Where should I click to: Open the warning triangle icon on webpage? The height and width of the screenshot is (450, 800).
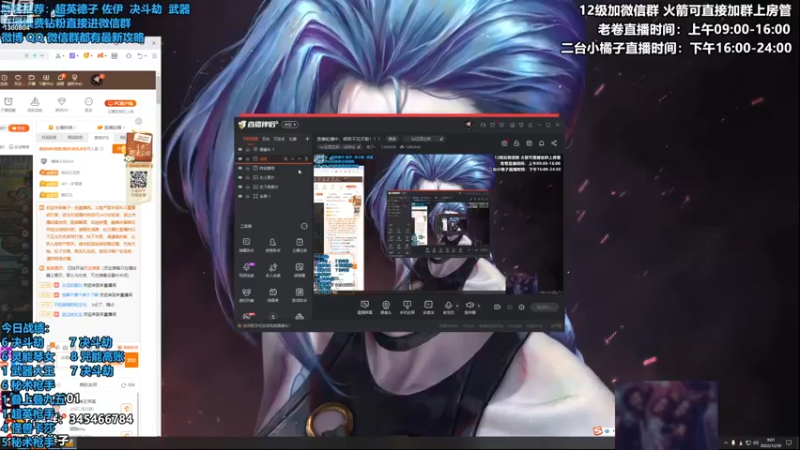(35, 103)
